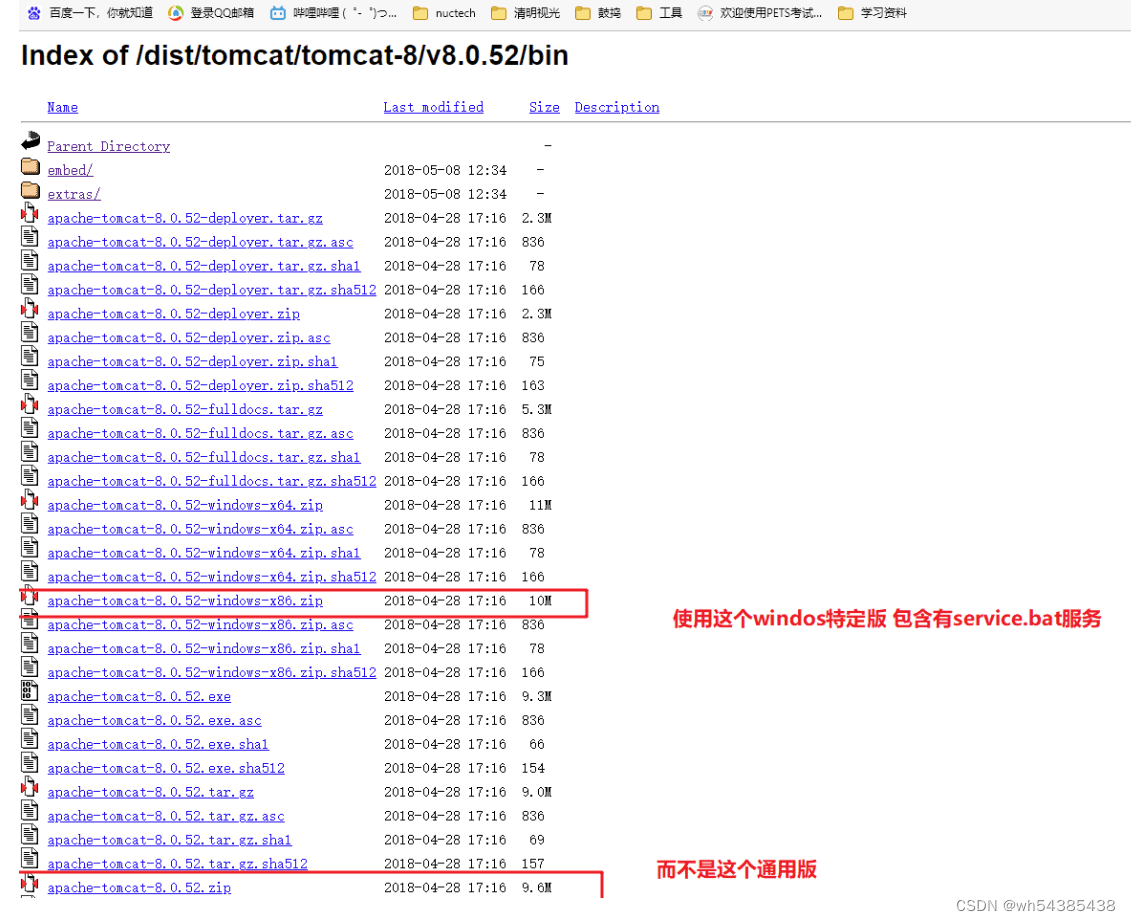Open apache-tomcat-8.0.52-deployer.zip.asc link
This screenshot has height=921, width=1131.
189,338
